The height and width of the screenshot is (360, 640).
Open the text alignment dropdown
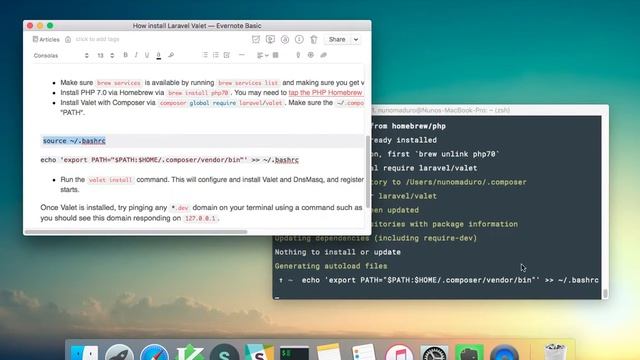point(262,56)
